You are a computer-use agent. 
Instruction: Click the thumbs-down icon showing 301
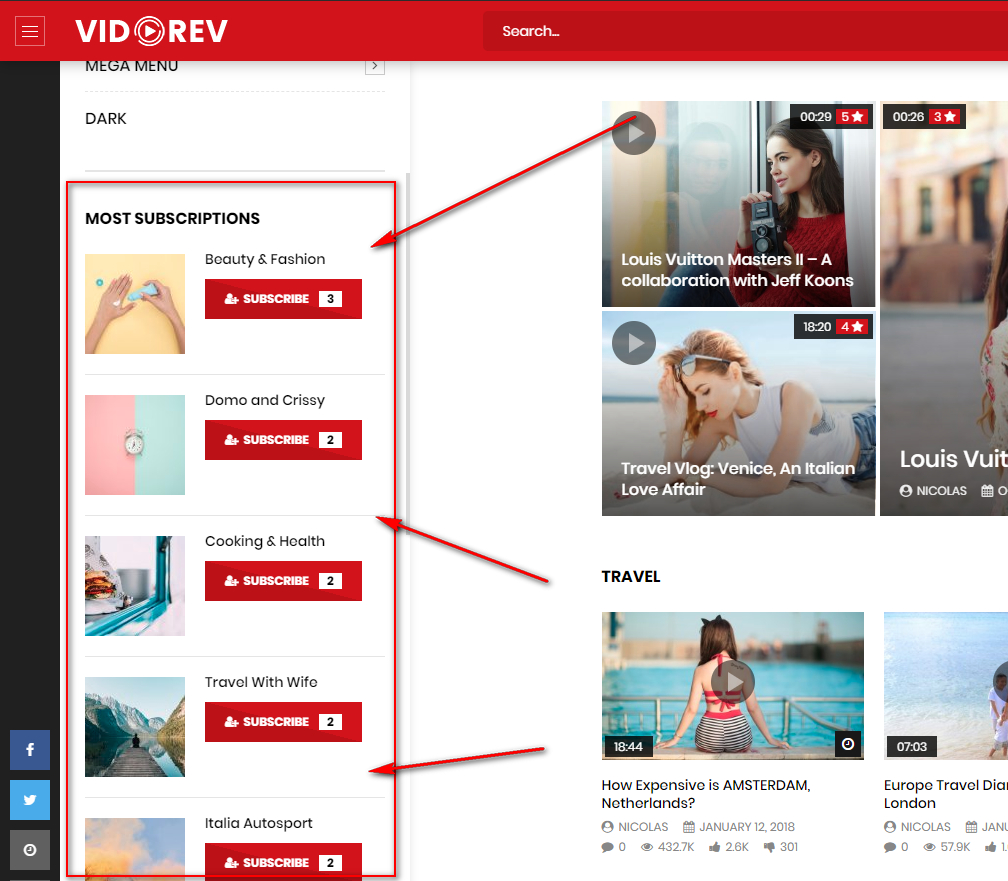(x=768, y=847)
